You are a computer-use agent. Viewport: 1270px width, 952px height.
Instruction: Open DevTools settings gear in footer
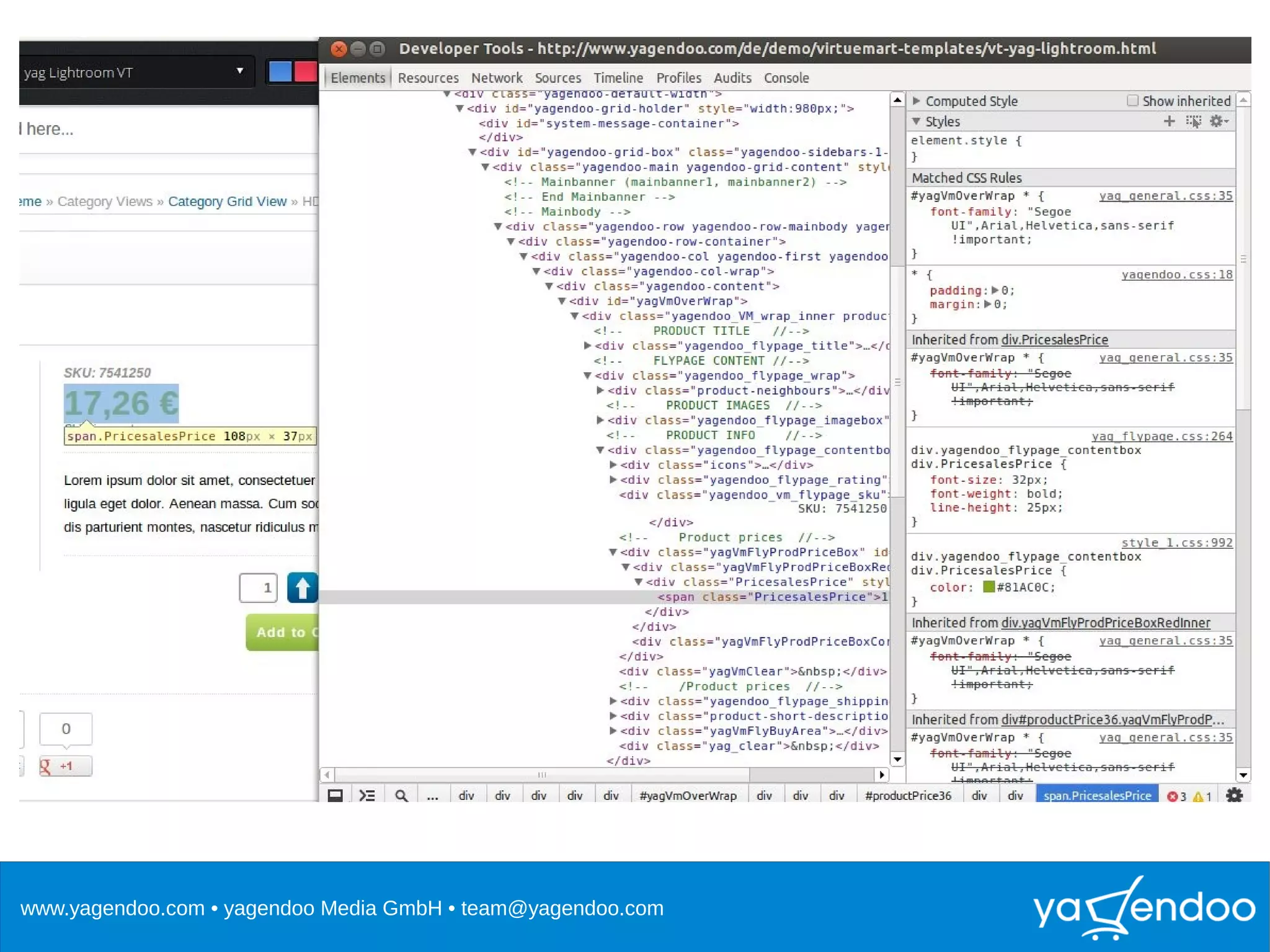[1234, 796]
